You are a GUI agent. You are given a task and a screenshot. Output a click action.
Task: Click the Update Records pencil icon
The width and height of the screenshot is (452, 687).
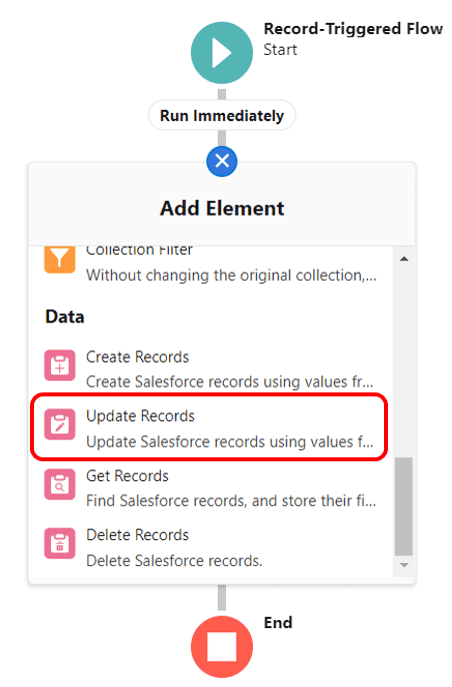[x=60, y=425]
